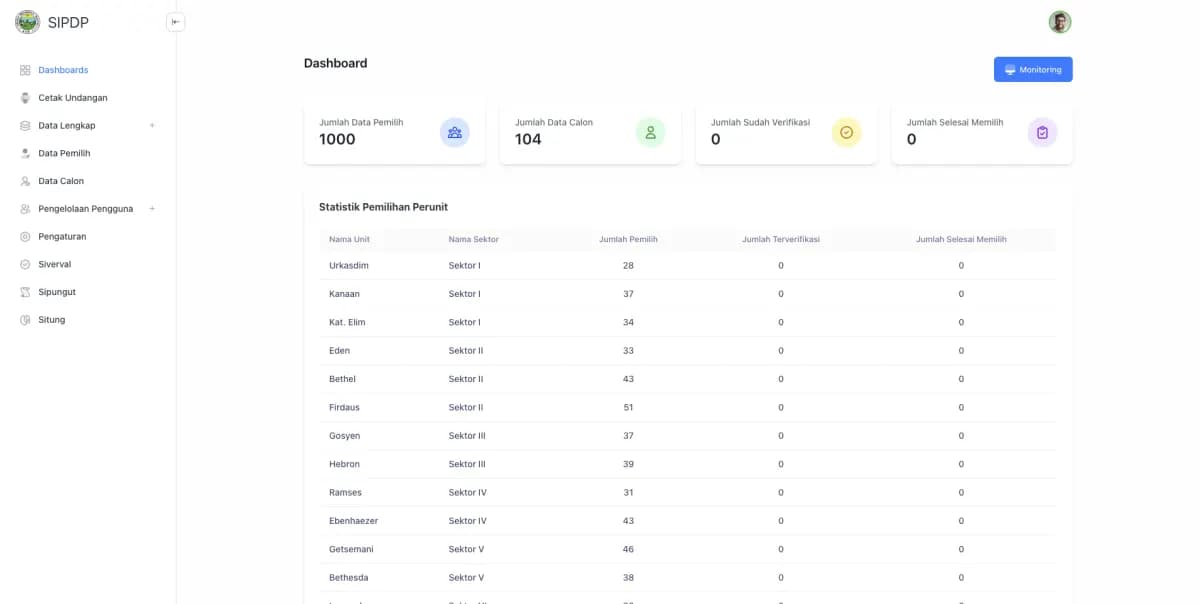Click the Data Lengkap stack icon
1200x604 pixels.
[26, 126]
